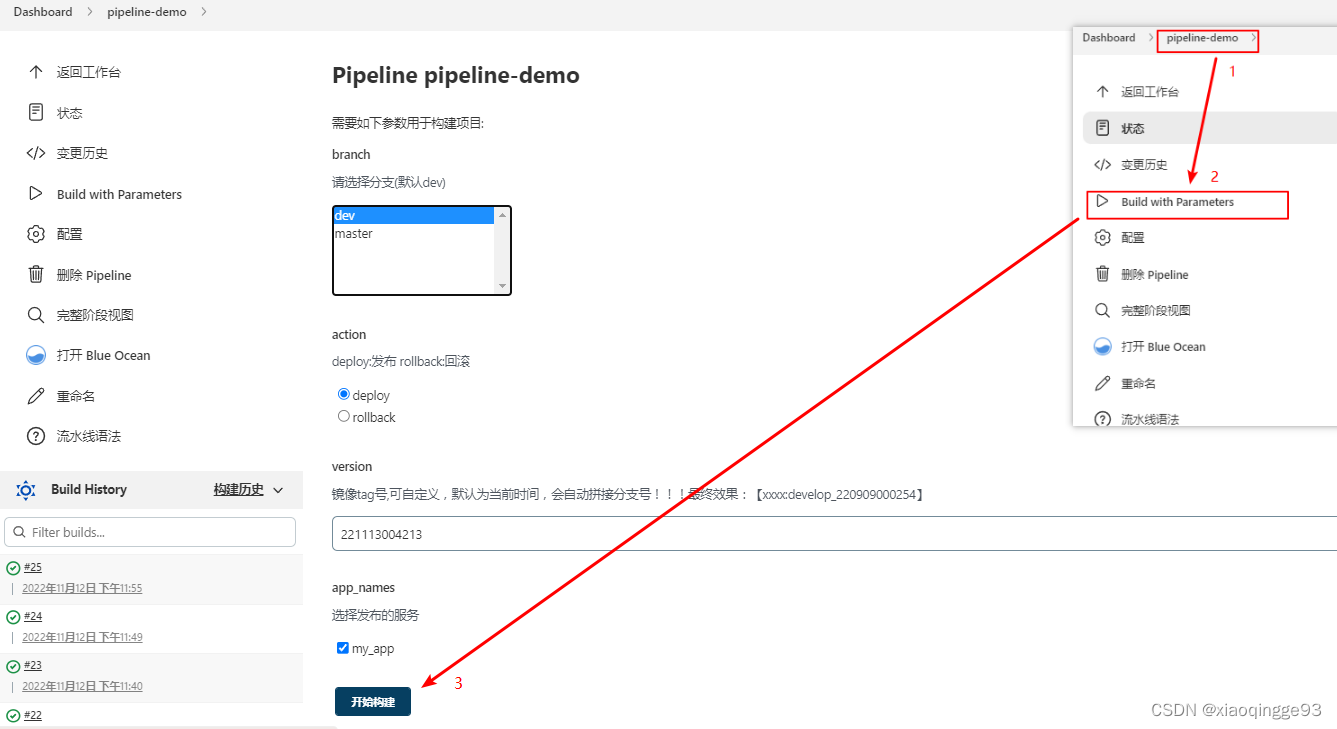Select the rollback radio button
Screen dimensions: 1337x729
[x=344, y=416]
